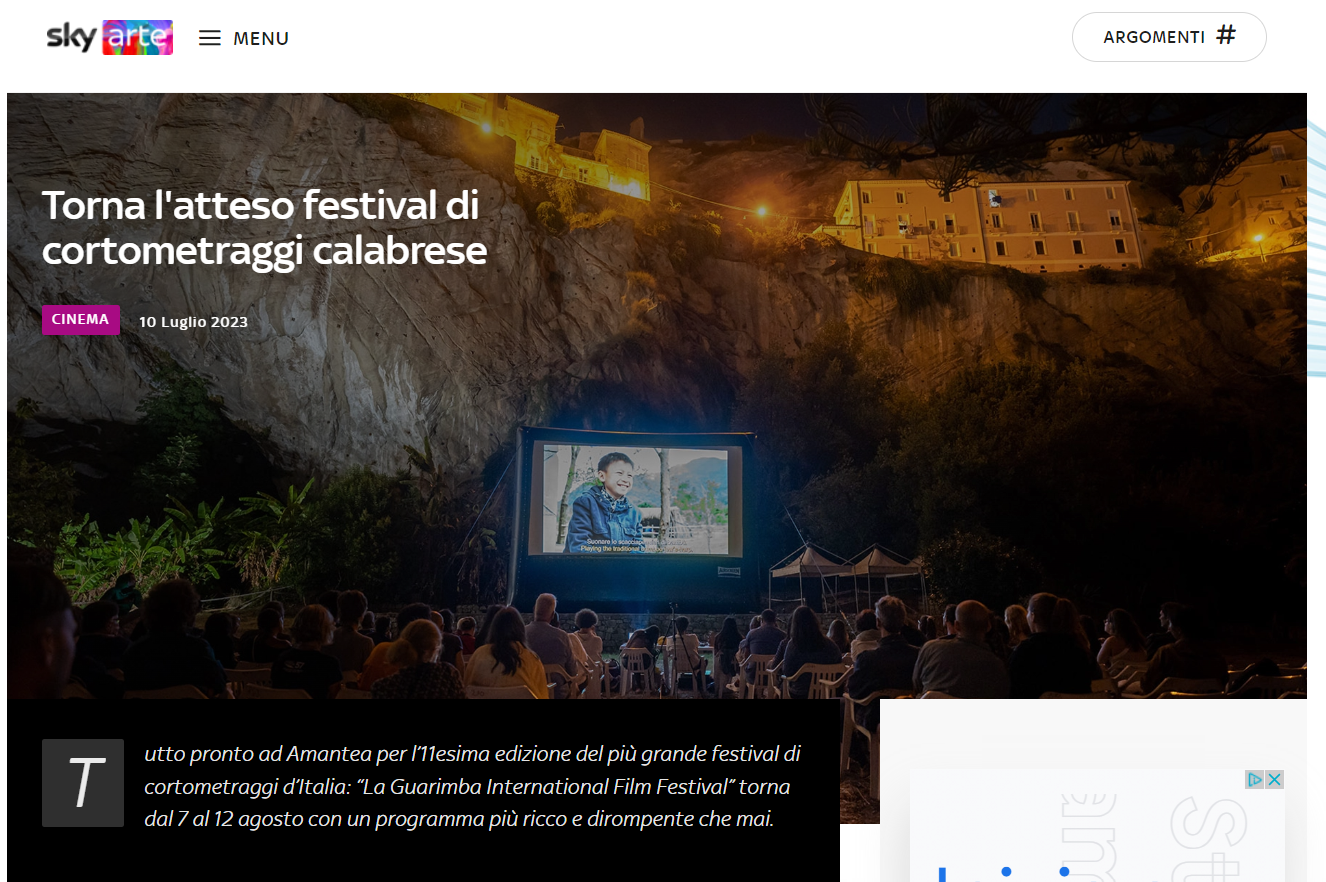Click the outdoor cinema projection screen in the photo
Image resolution: width=1326 pixels, height=882 pixels.
(636, 498)
